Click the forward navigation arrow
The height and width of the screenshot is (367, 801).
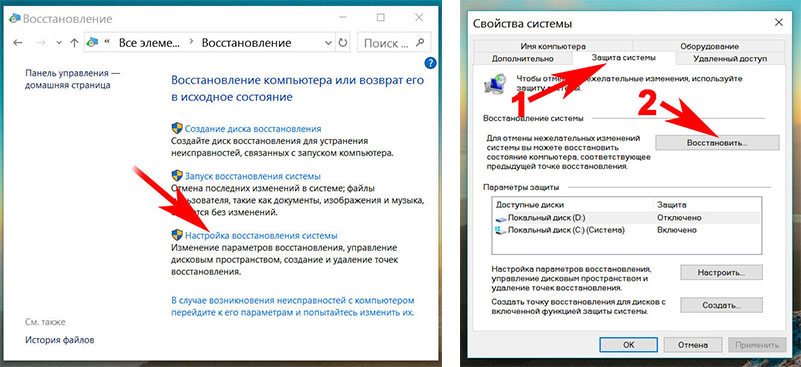[x=42, y=43]
